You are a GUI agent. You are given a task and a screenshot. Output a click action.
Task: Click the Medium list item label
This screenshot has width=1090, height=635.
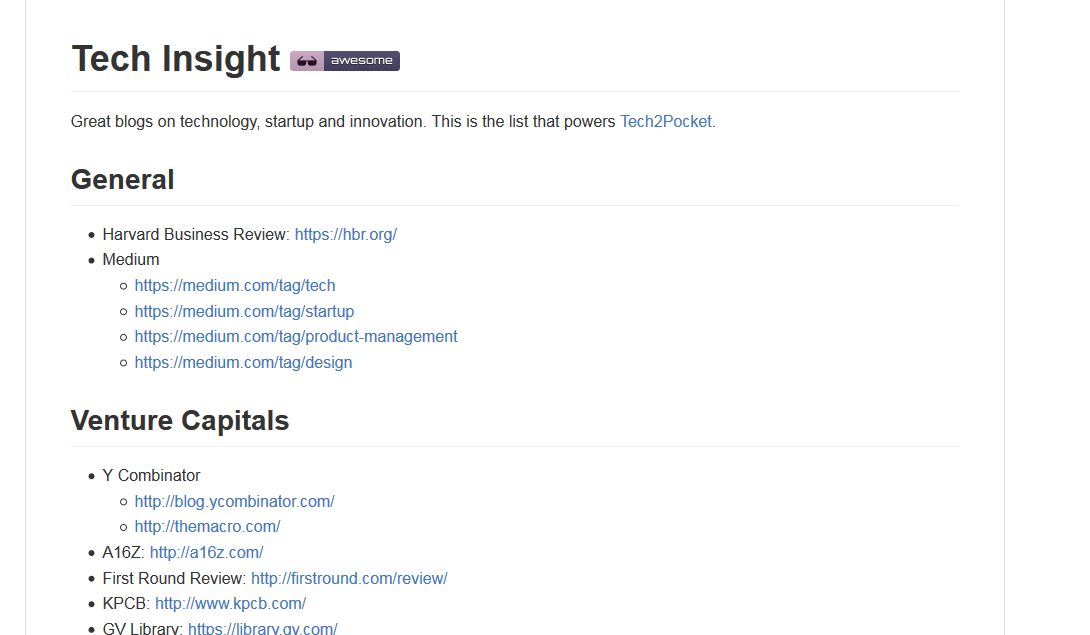coord(130,259)
